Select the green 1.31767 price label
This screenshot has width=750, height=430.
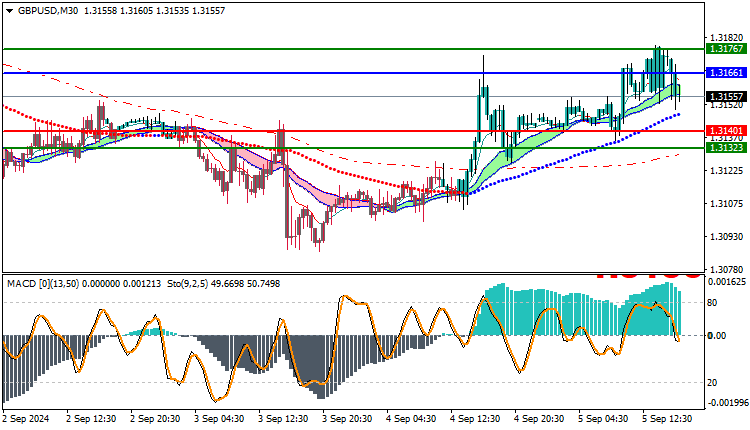(727, 49)
